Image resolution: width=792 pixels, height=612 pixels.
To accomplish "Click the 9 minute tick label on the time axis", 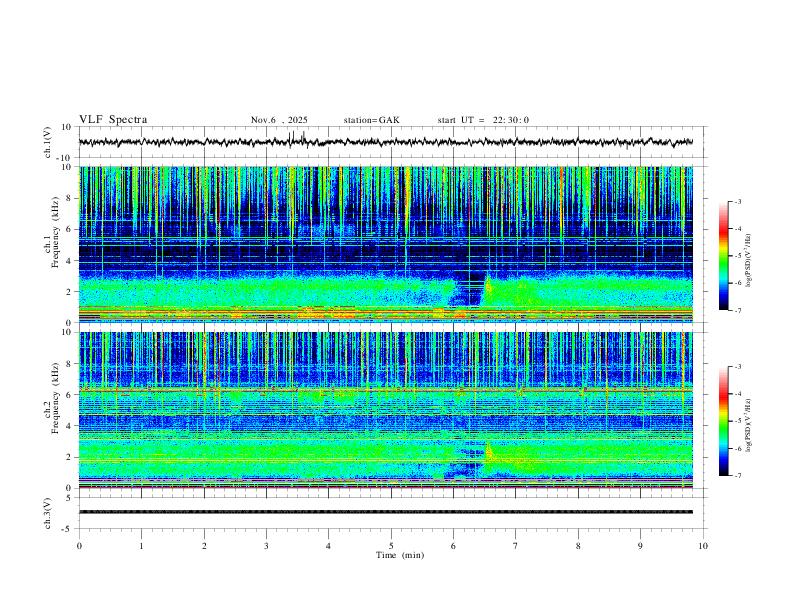I will [641, 545].
